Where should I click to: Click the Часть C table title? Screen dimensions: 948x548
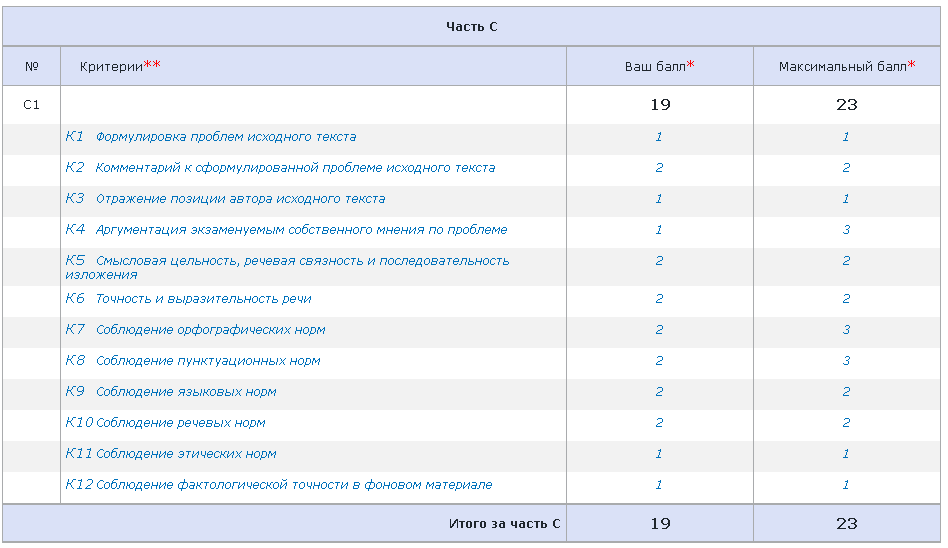[x=471, y=27]
